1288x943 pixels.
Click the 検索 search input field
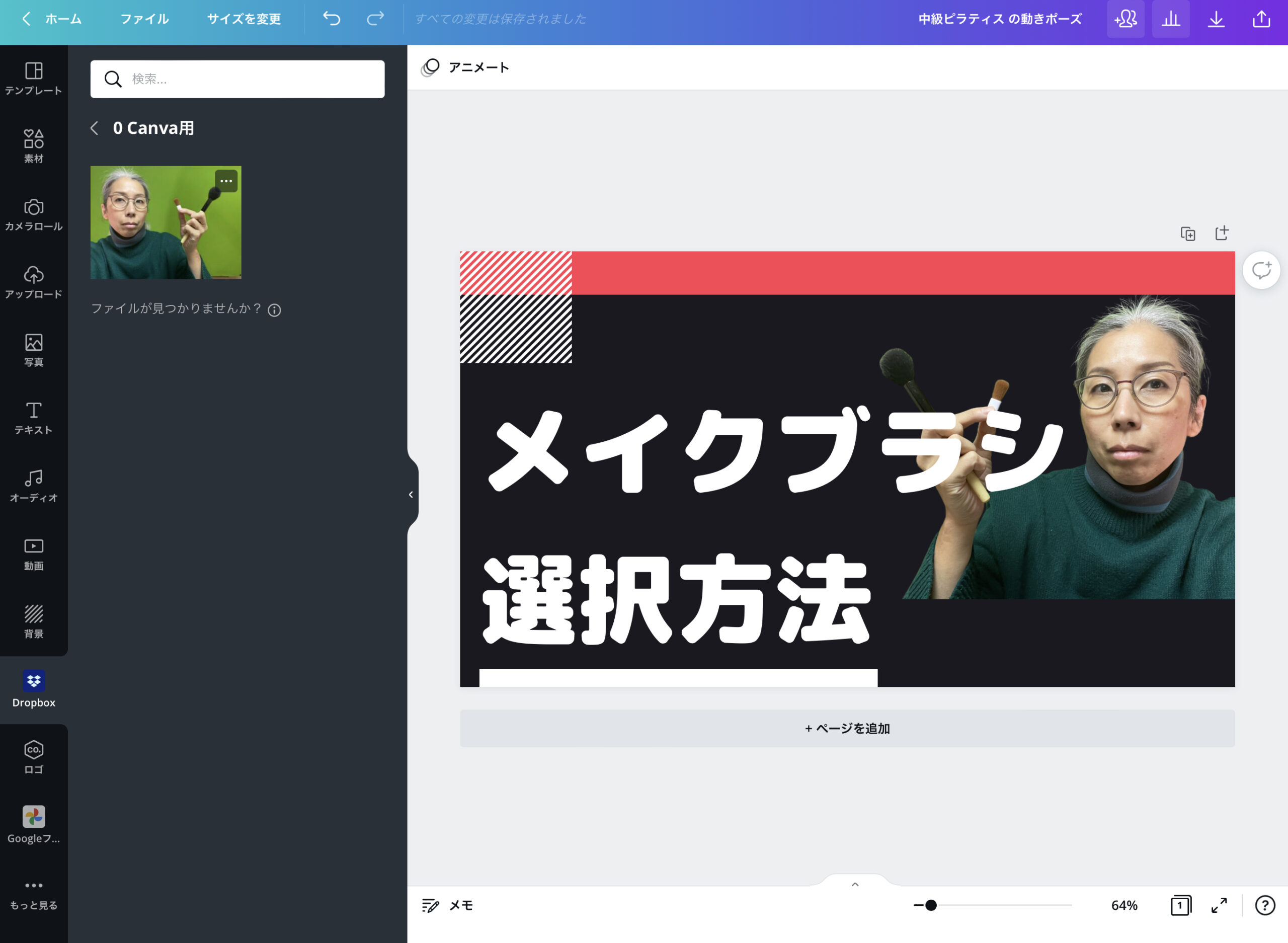237,79
